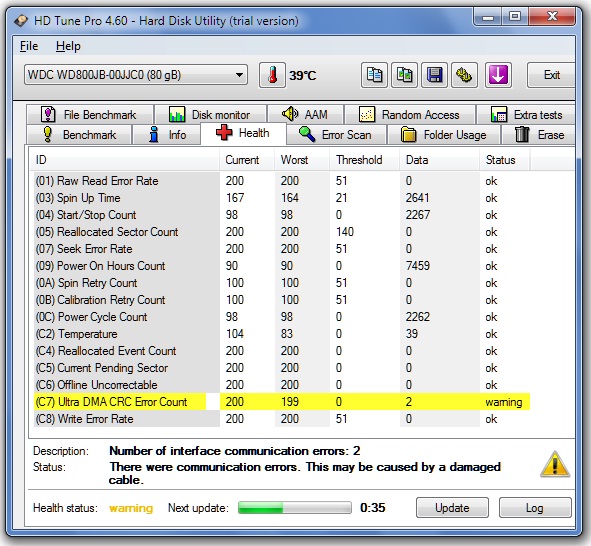Select the Offline Uncorrectable row
Viewport: 591px width, 546px height.
tap(282, 385)
